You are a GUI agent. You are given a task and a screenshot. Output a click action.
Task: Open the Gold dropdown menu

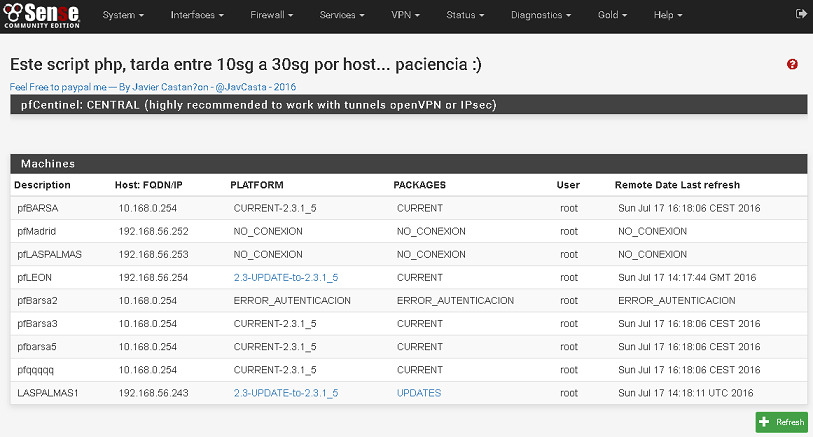(x=612, y=15)
